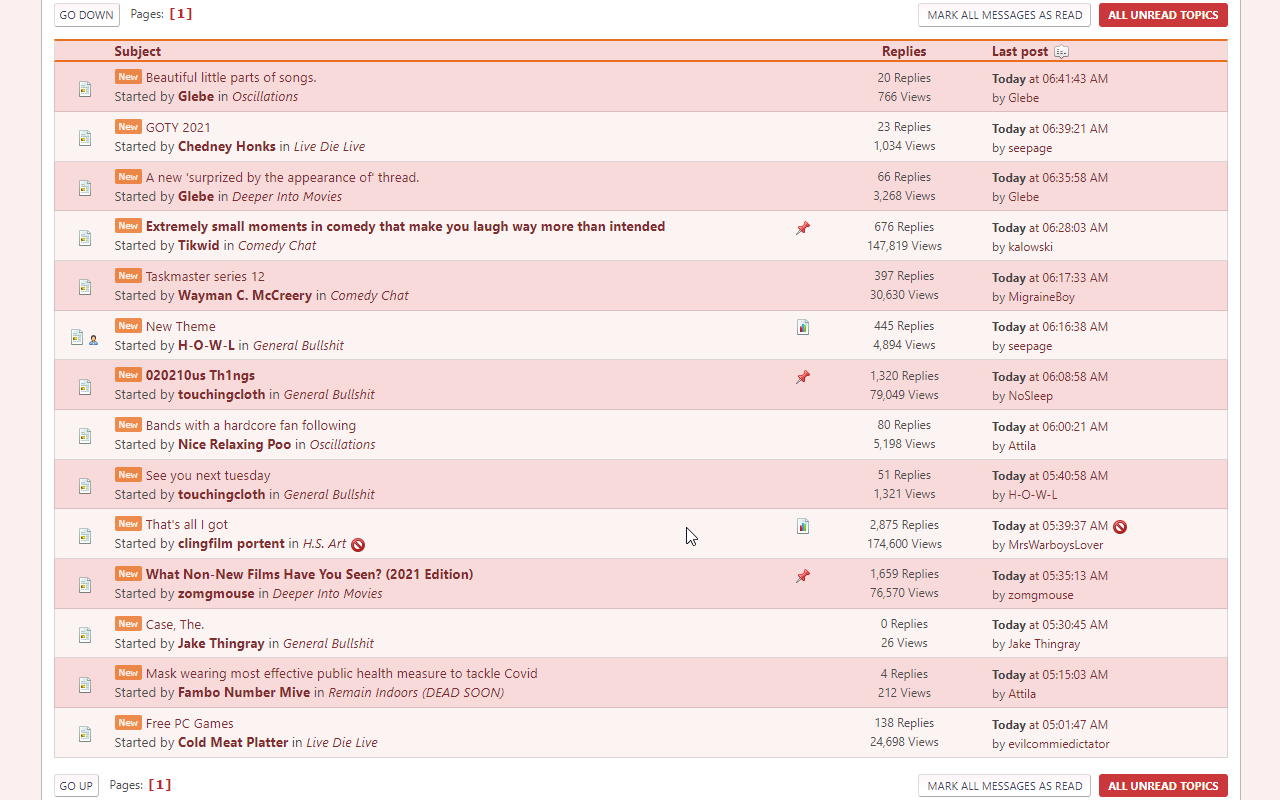
Task: Click top ALL UNREAD TOPICS button
Action: click(x=1163, y=15)
